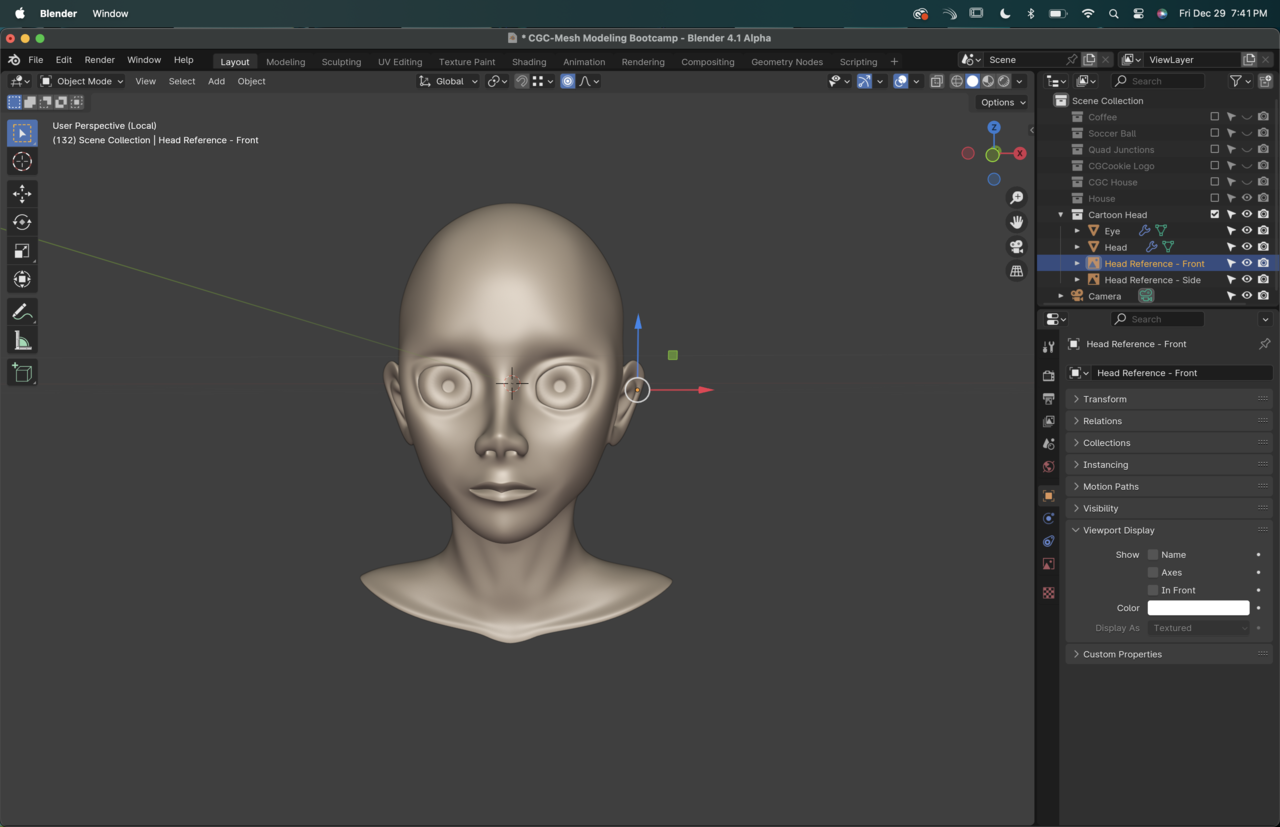Switch to the Sculpting workspace tab
The height and width of the screenshot is (827, 1280).
coord(341,62)
